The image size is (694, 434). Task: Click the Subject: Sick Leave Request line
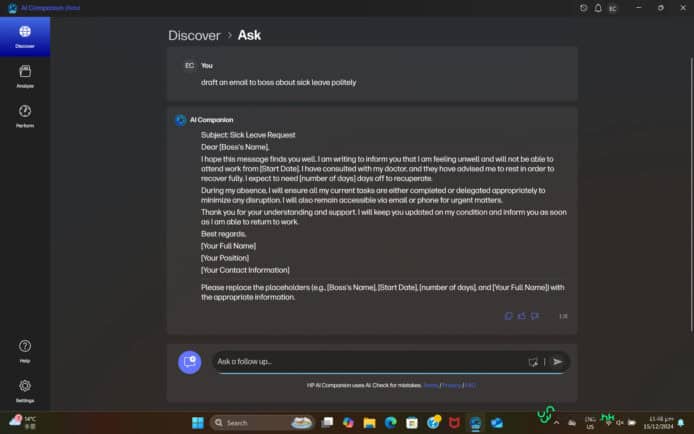248,135
